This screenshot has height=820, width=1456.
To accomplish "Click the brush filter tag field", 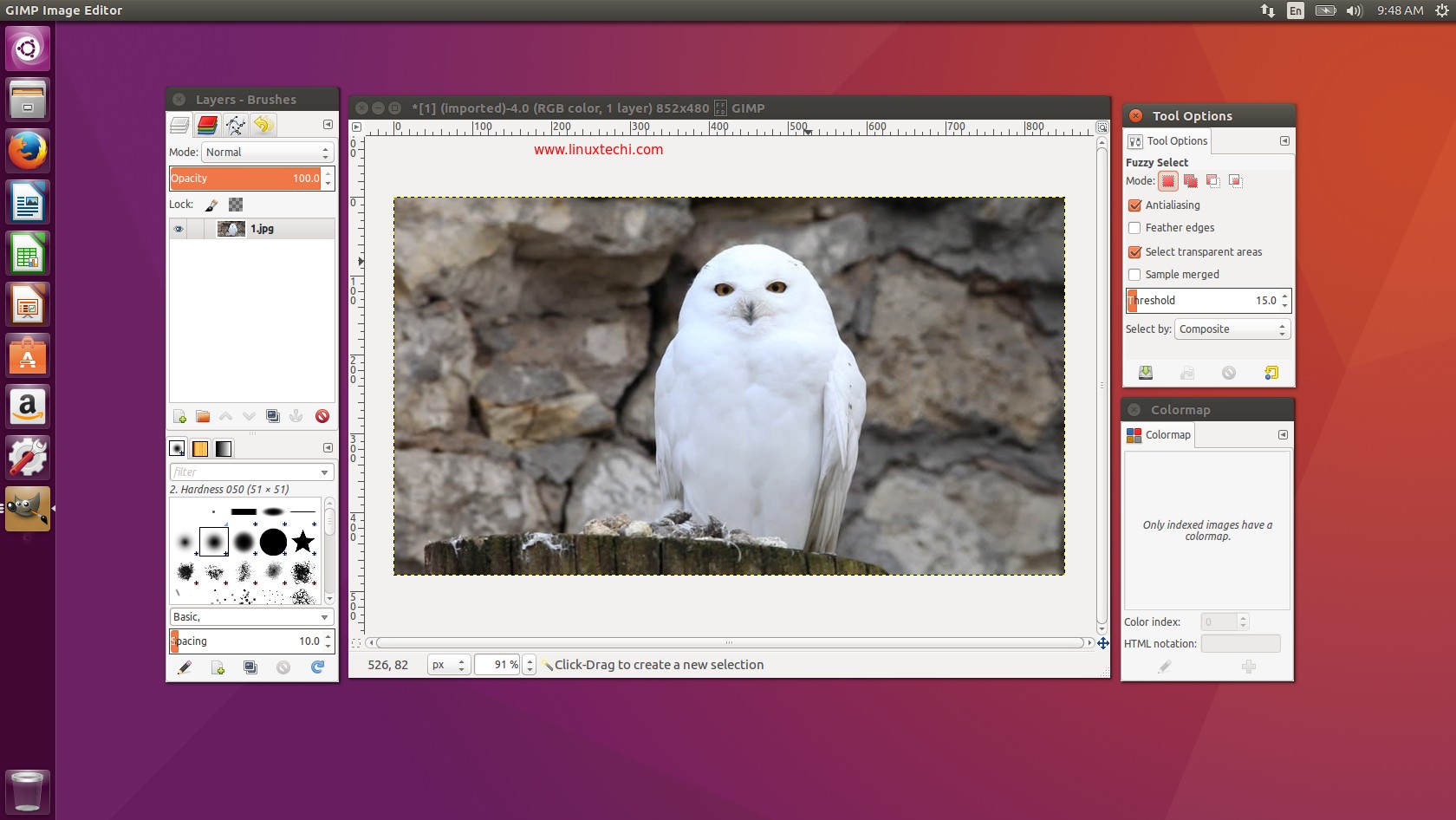I will click(x=244, y=472).
